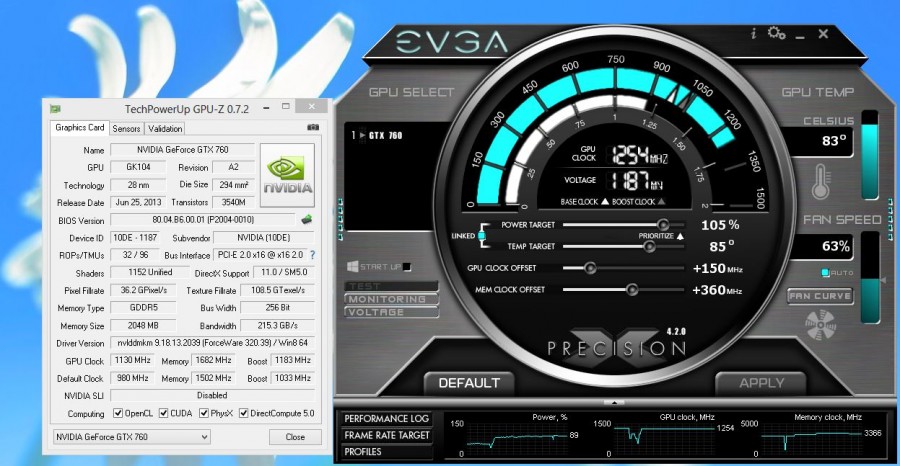Toggle the Start Up checkbox
Viewport: 900px width, 466px height.
[x=407, y=267]
